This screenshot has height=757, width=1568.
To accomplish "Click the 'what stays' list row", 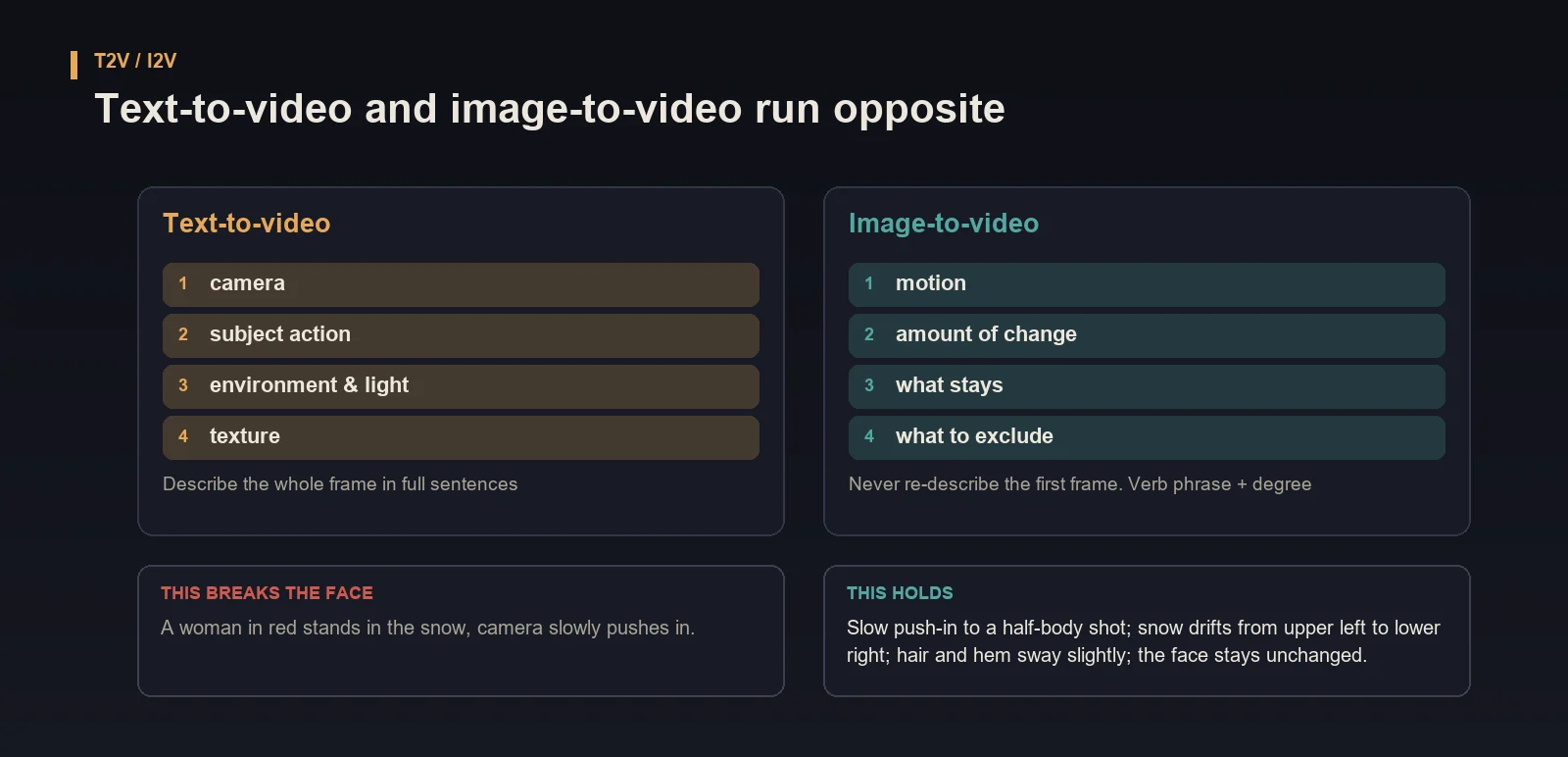I will coord(1147,386).
